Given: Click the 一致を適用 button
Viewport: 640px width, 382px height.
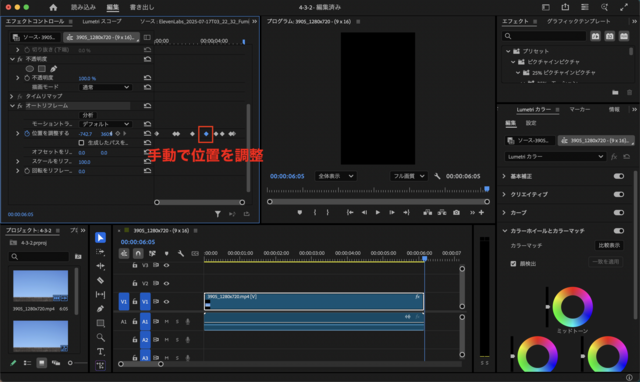Looking at the screenshot, I should click(605, 262).
